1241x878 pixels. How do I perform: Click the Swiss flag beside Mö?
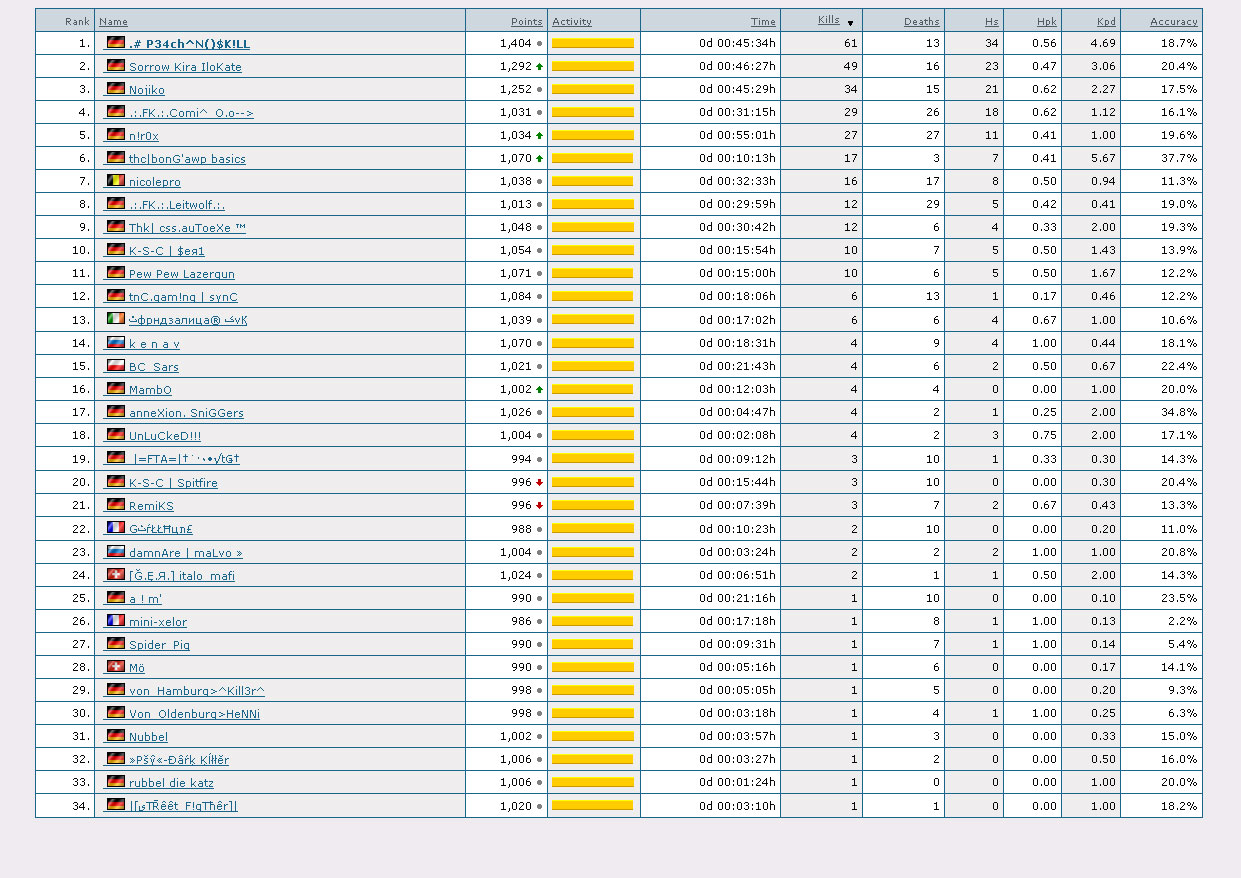[x=116, y=667]
